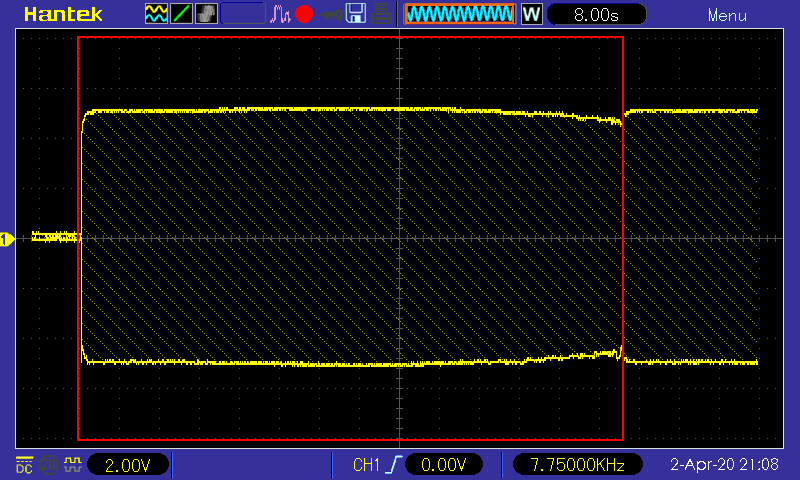Click the rising edge trigger icon
Image resolution: width=800 pixels, height=480 pixels.
point(394,465)
